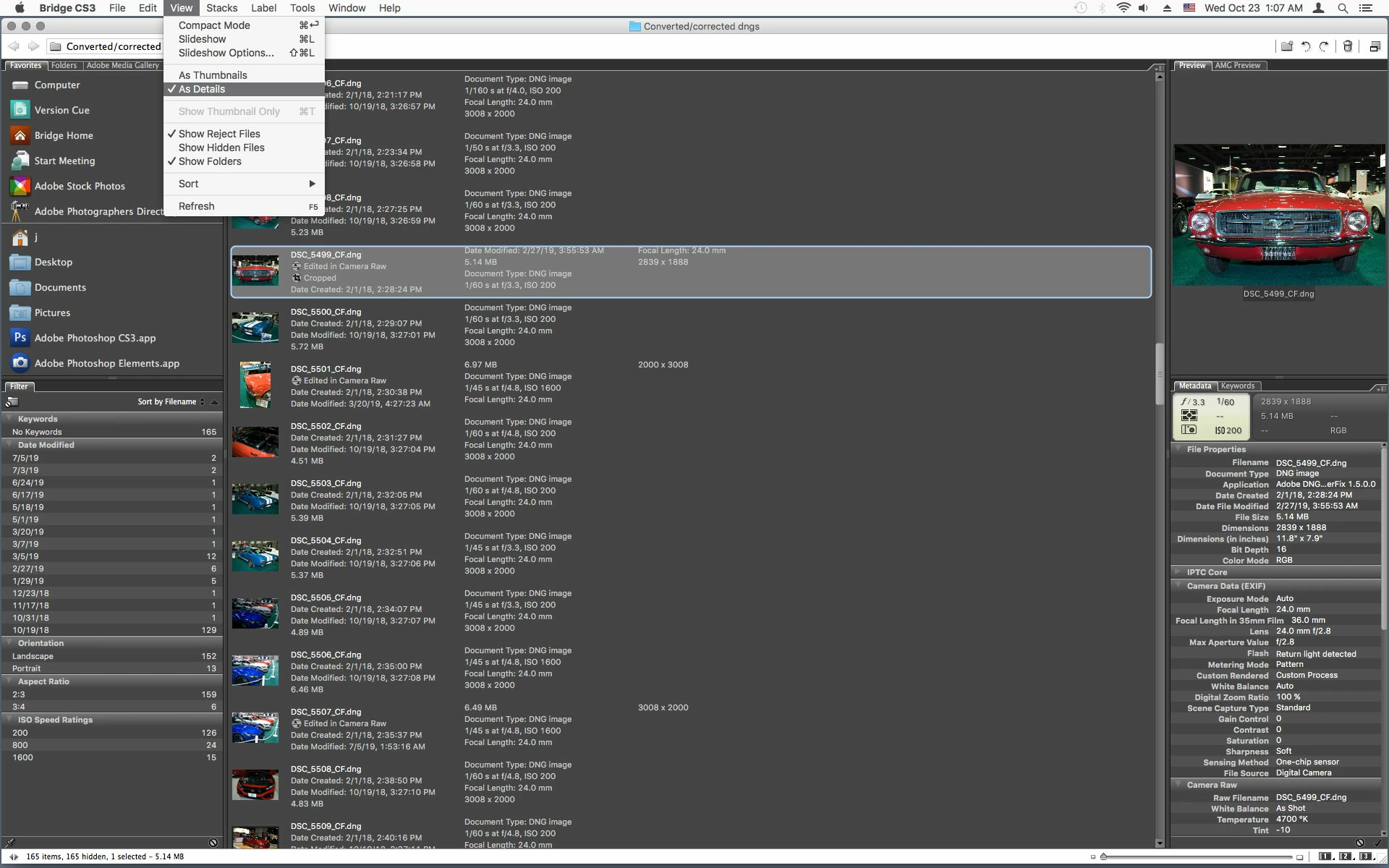Switch to the Keywords tab
Viewport: 1389px width, 868px height.
tap(1237, 386)
